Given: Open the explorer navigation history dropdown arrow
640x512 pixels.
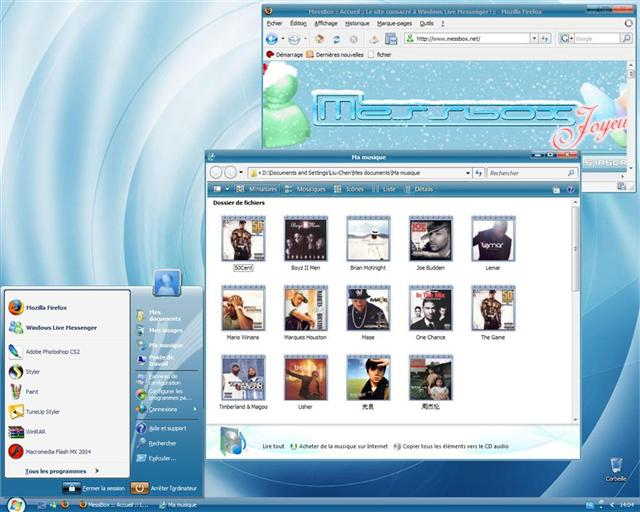Looking at the screenshot, I should pos(241,173).
